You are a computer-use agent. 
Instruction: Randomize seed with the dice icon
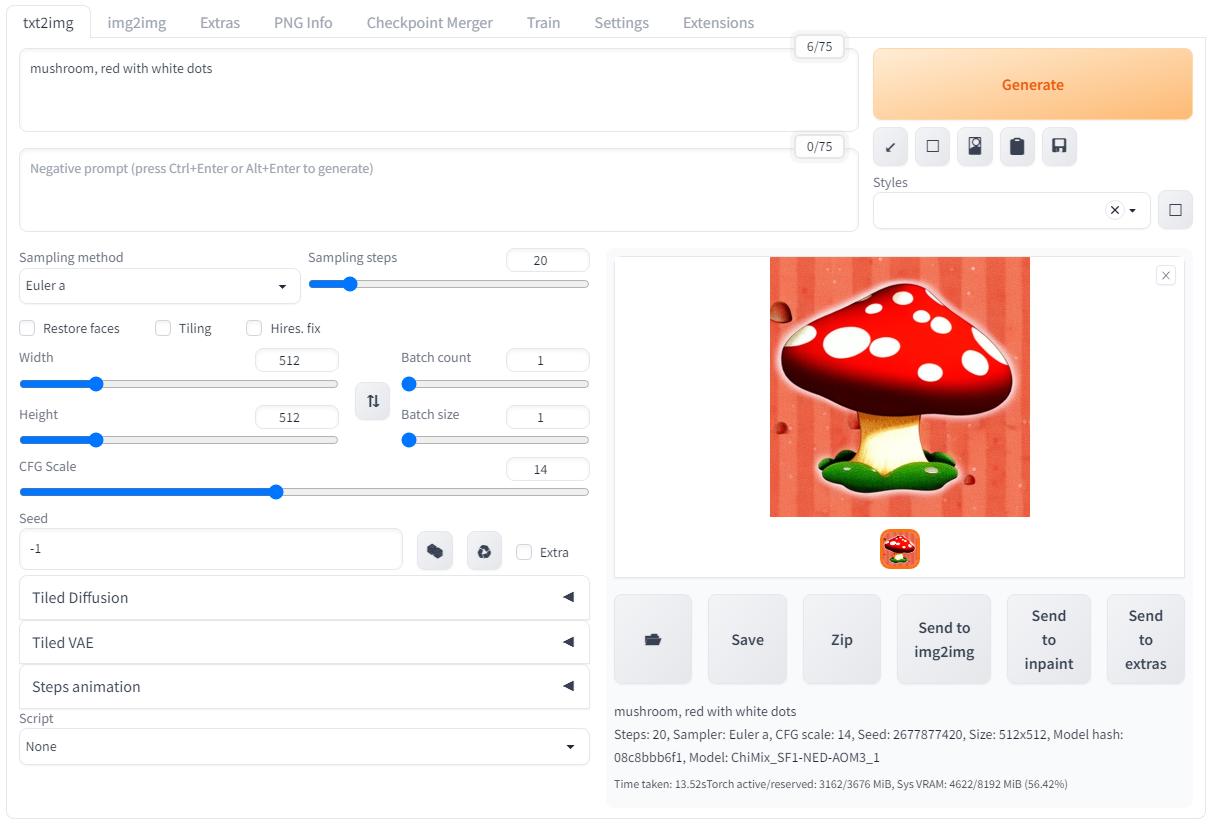(434, 551)
